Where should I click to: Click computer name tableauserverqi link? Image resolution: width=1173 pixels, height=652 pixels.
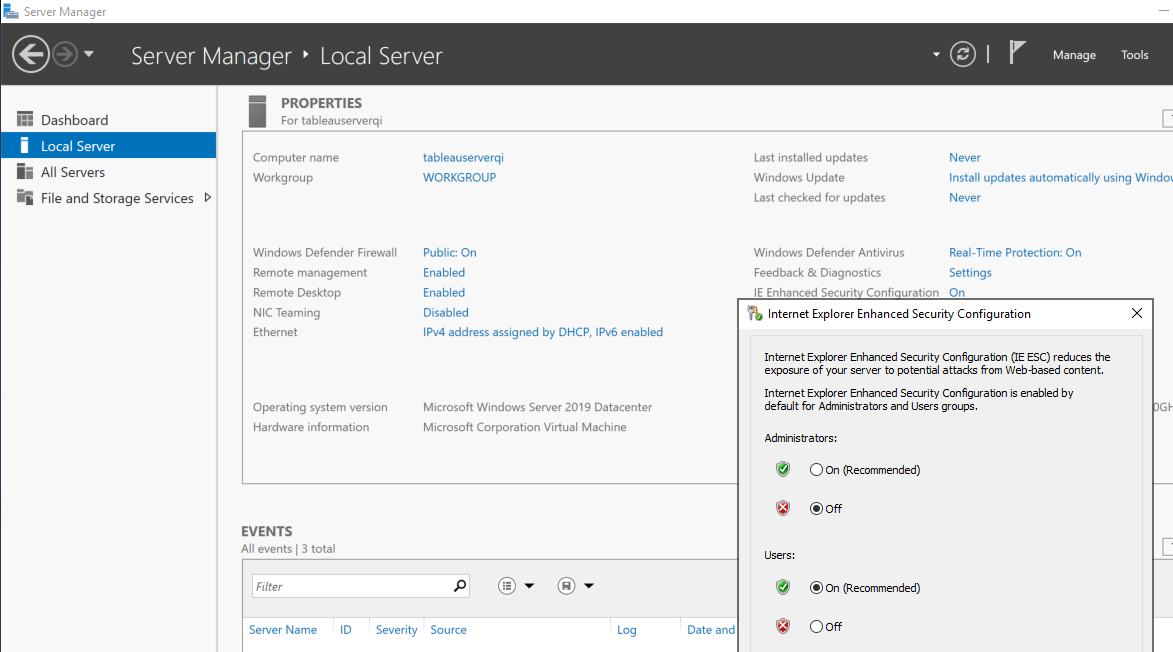coord(463,157)
